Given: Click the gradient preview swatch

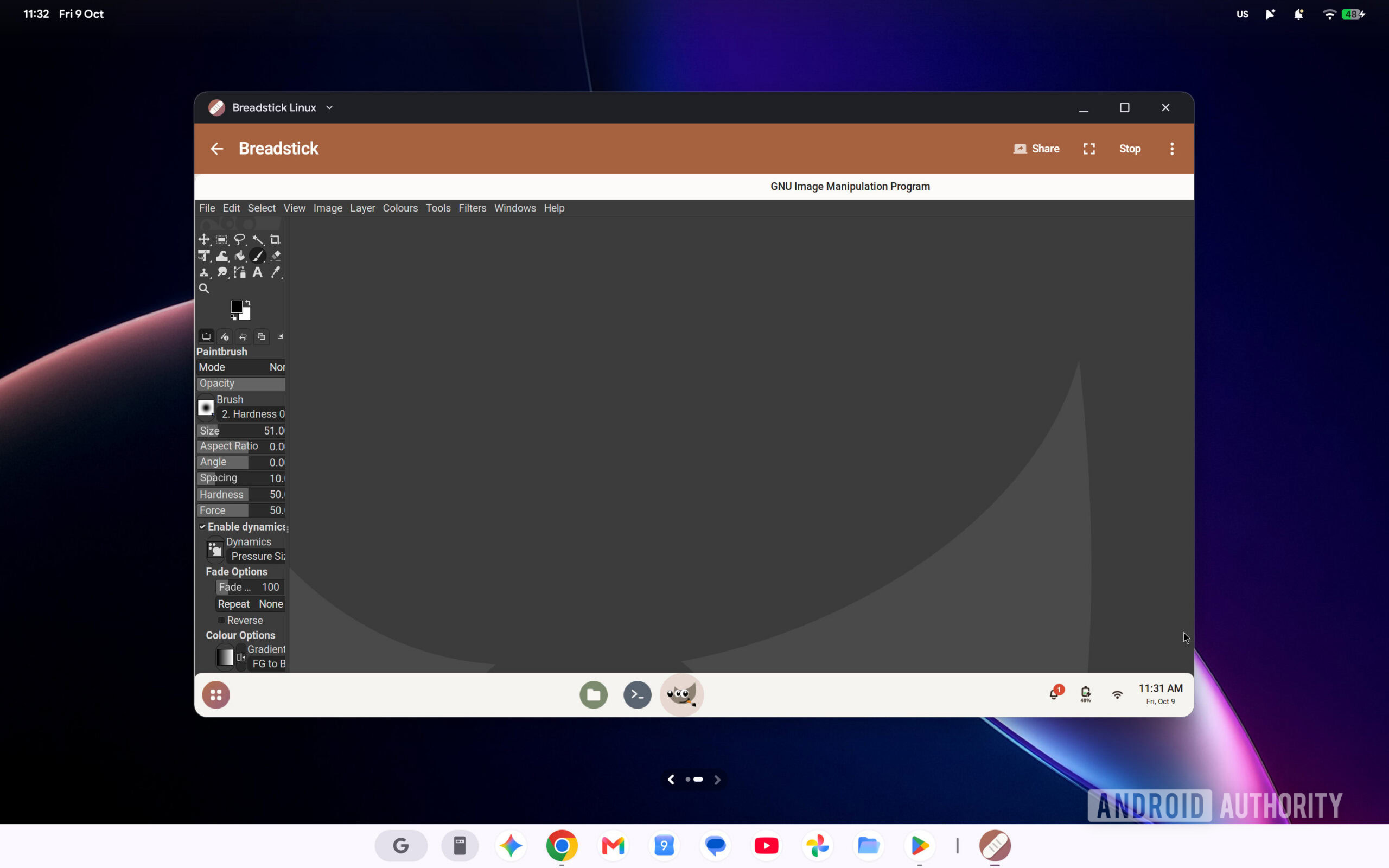Looking at the screenshot, I should coord(225,658).
